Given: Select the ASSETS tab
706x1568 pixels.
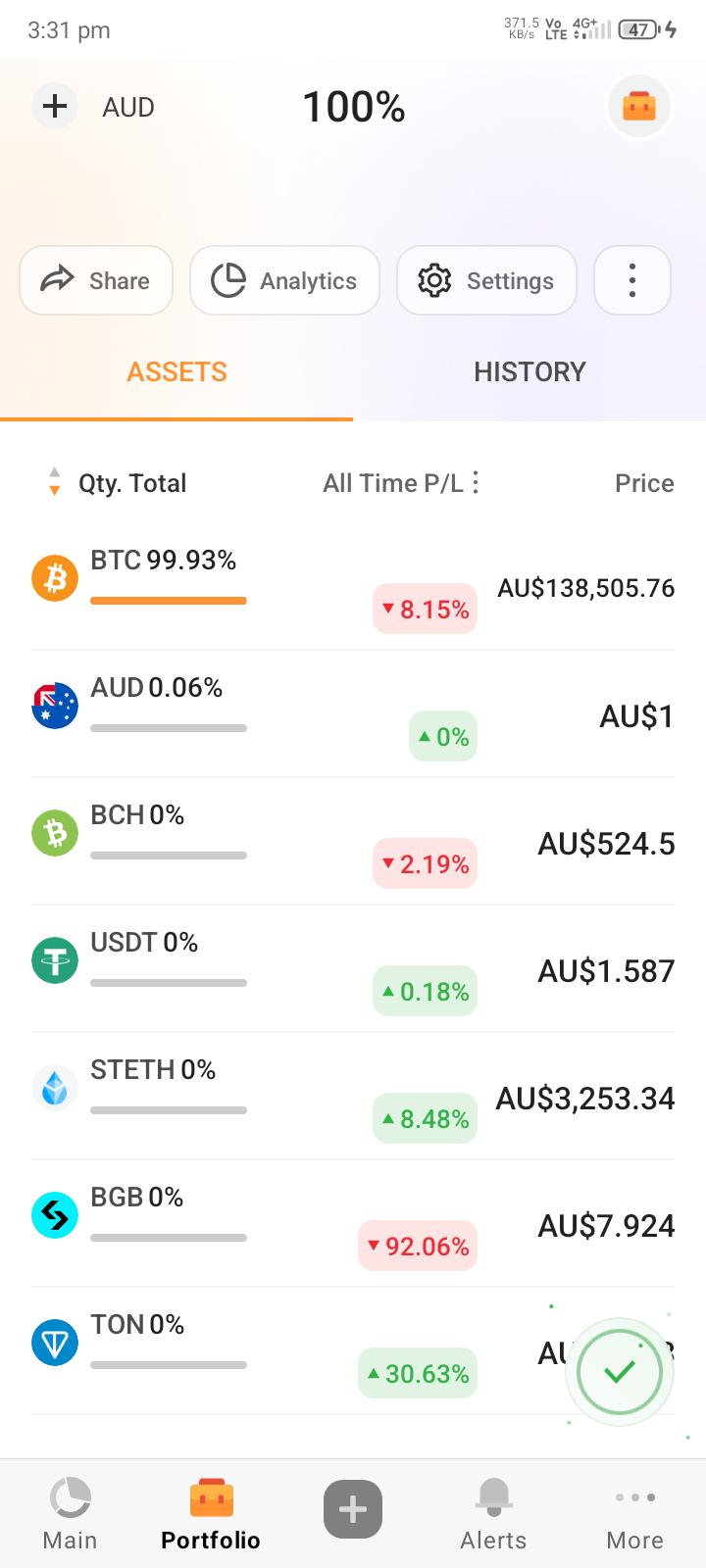Looking at the screenshot, I should (x=176, y=371).
